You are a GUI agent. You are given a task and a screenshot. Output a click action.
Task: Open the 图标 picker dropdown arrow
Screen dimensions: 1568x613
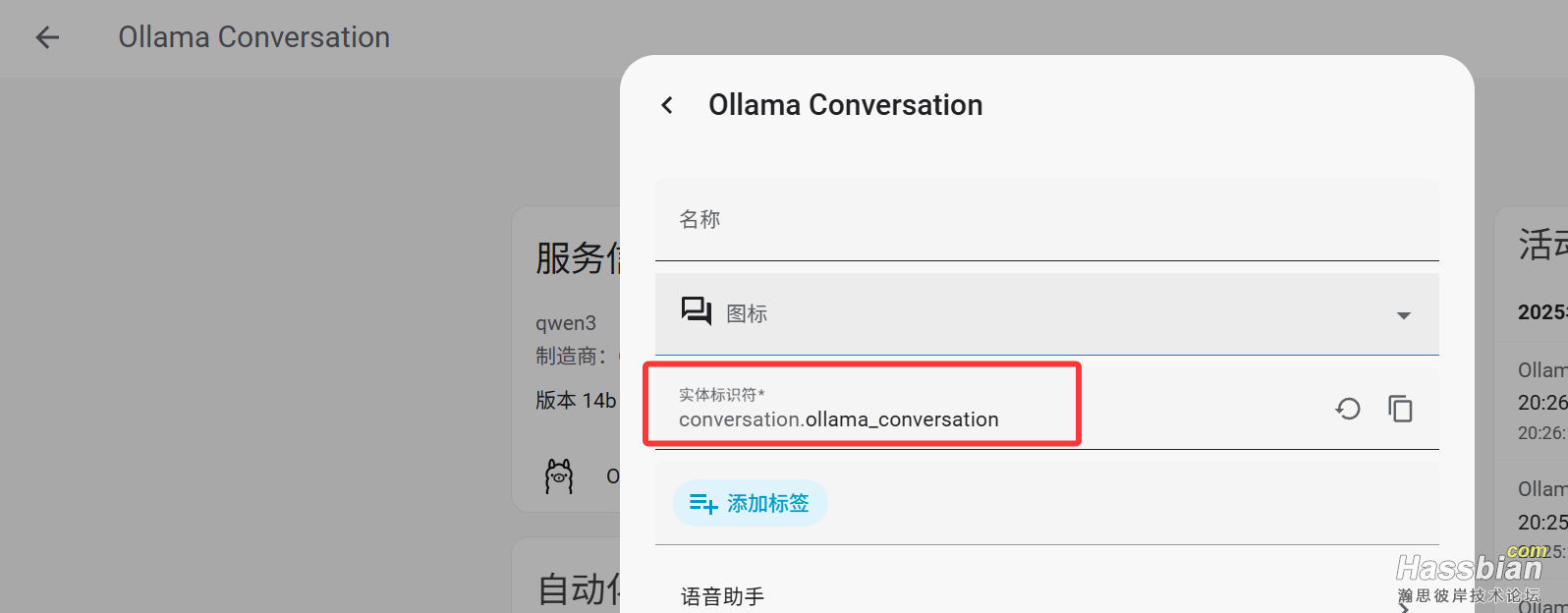[1403, 315]
